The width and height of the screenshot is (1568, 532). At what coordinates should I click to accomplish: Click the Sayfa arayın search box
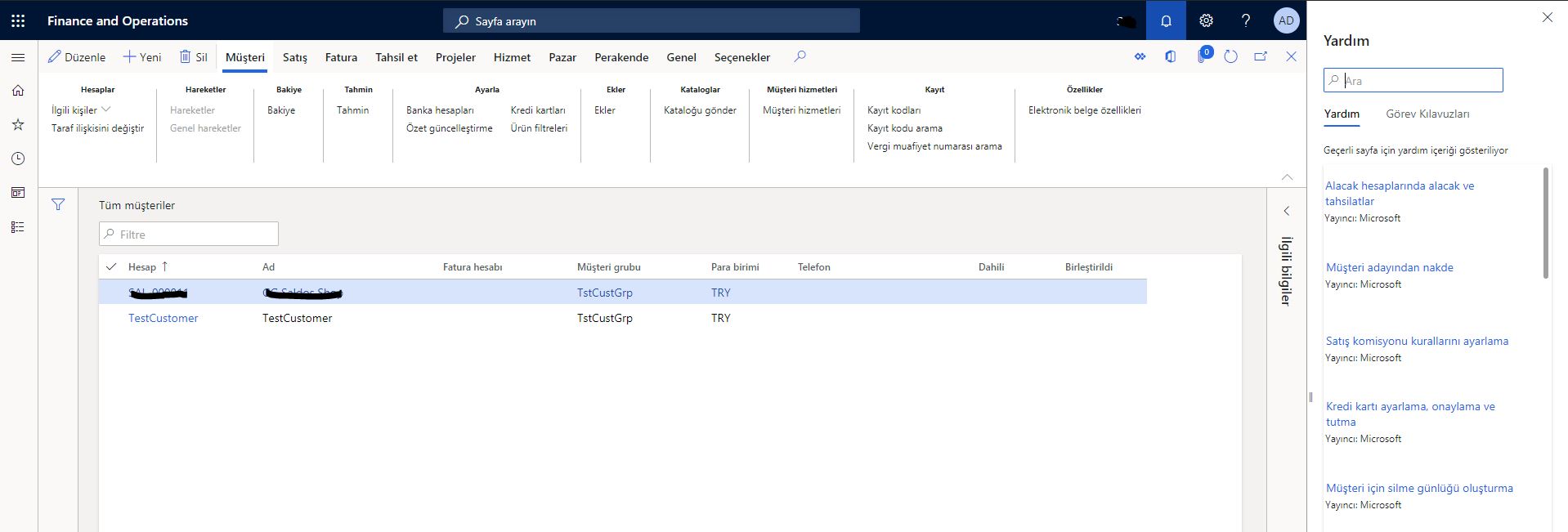[652, 21]
